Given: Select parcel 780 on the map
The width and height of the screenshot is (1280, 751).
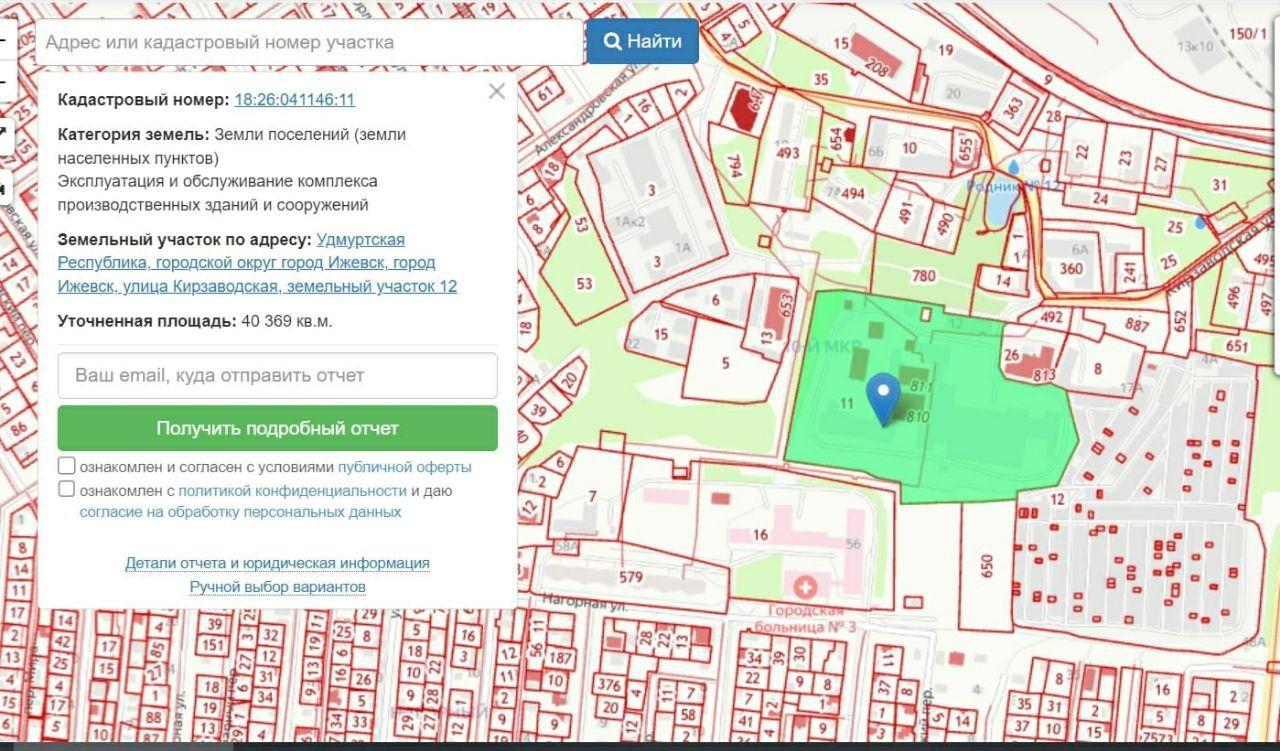Looking at the screenshot, I should pos(923,276).
